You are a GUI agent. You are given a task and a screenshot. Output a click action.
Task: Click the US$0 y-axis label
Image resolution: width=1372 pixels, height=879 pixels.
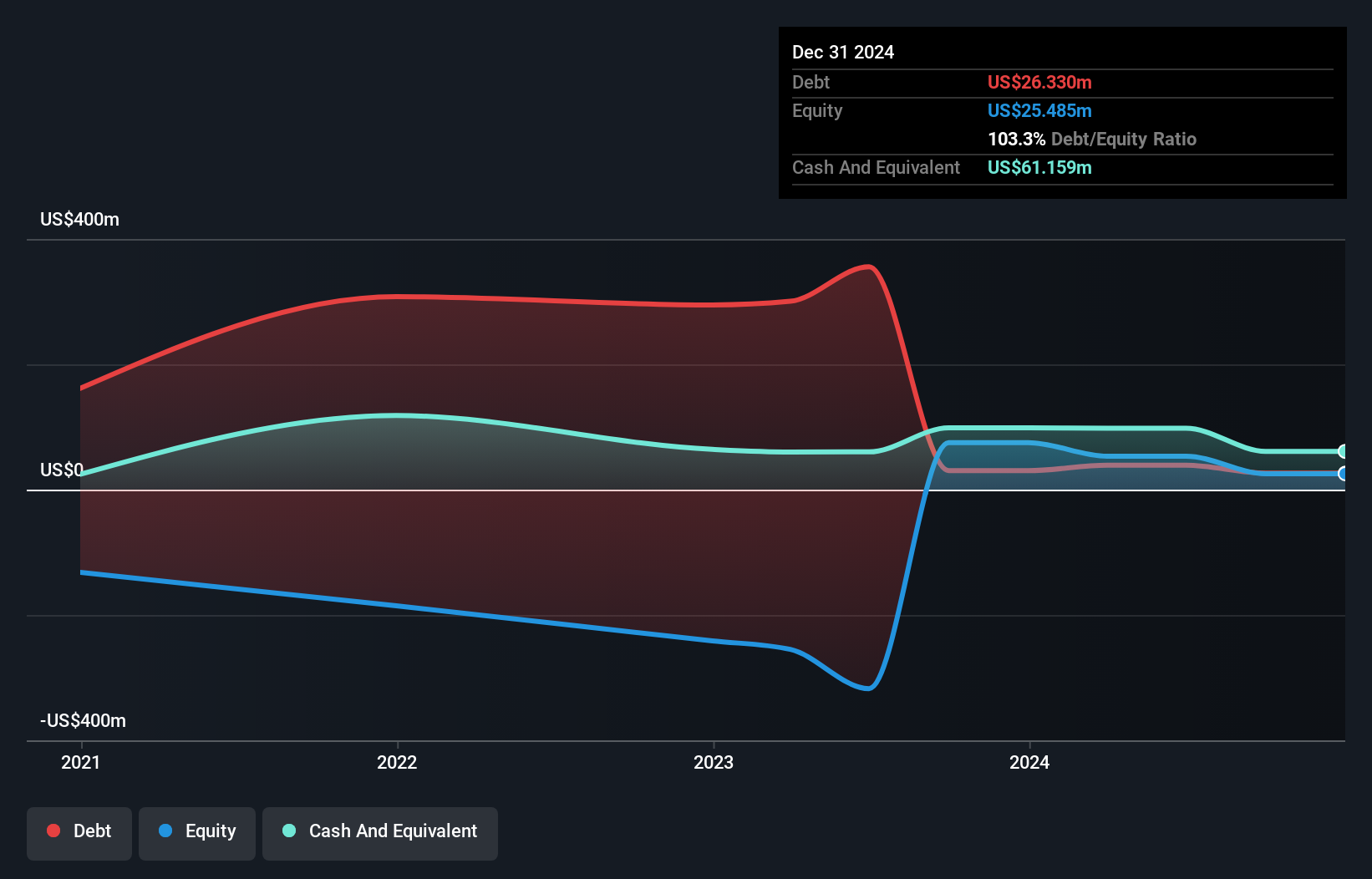(x=62, y=470)
